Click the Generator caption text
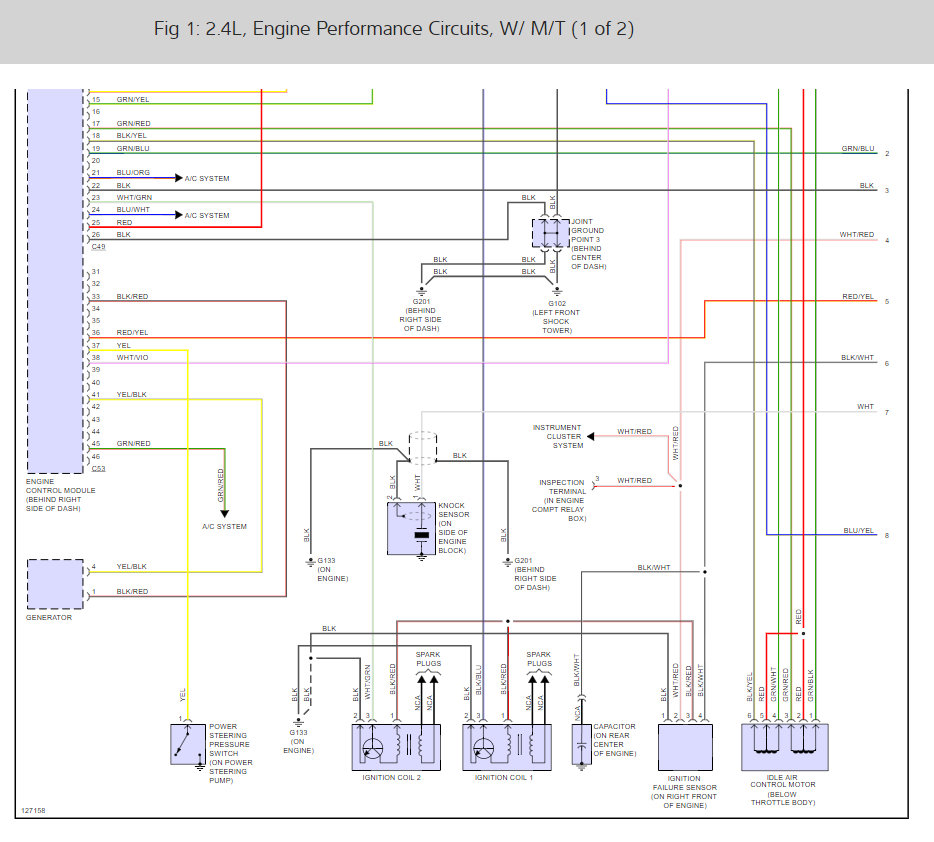 point(49,618)
